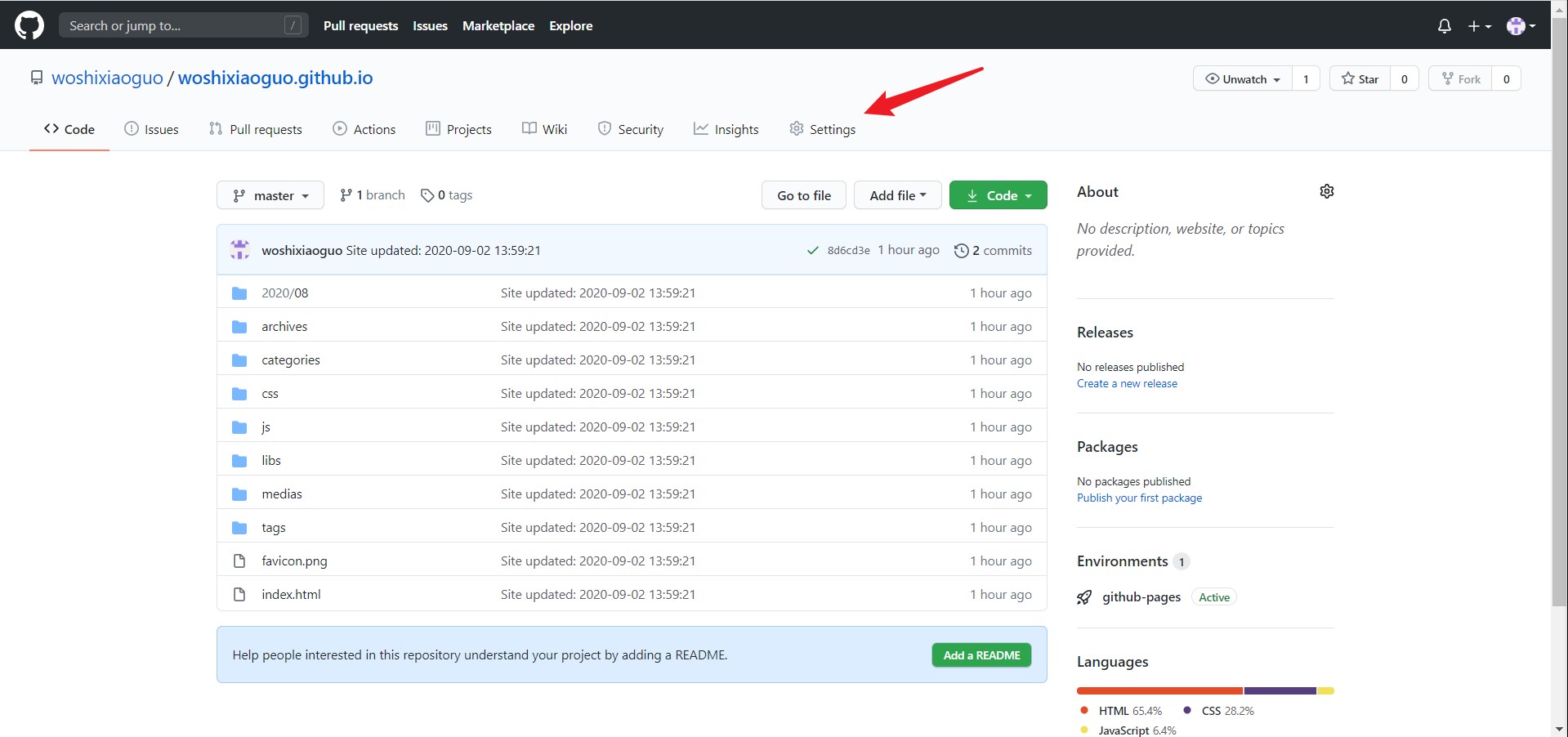This screenshot has width=1568, height=737.
Task: Open commit message in the css row
Action: pos(598,393)
